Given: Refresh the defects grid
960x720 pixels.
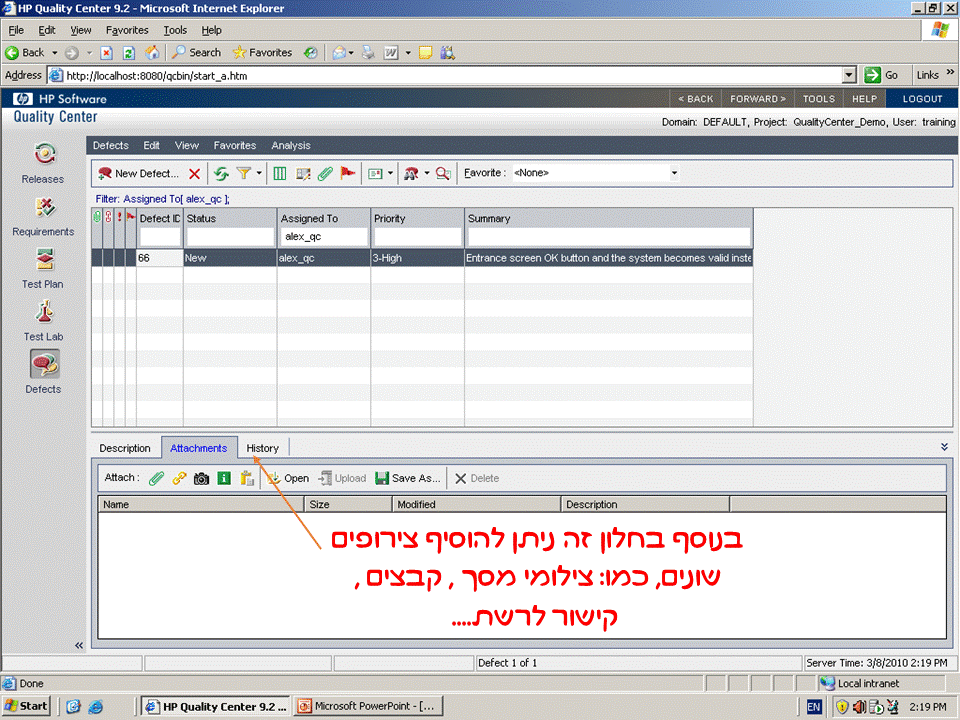Looking at the screenshot, I should pos(221,173).
